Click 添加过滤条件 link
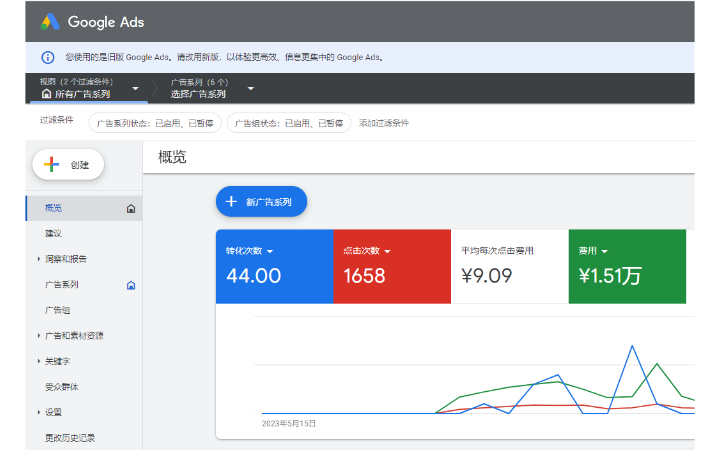The height and width of the screenshot is (450, 720). coord(383,123)
